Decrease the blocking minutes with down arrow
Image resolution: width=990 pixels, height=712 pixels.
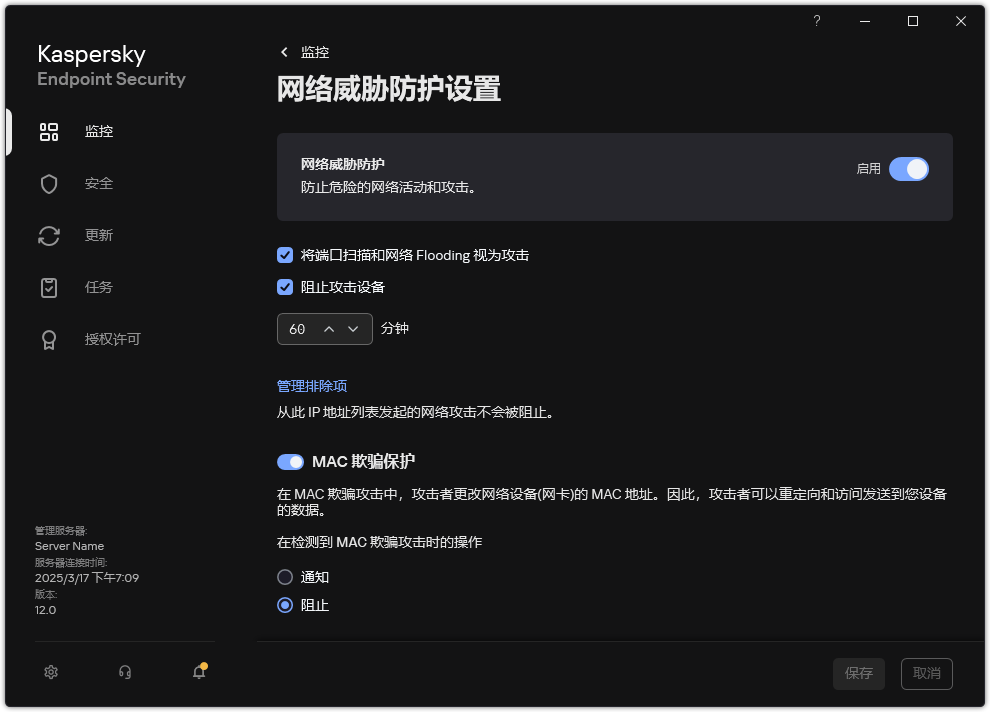pyautogui.click(x=353, y=328)
